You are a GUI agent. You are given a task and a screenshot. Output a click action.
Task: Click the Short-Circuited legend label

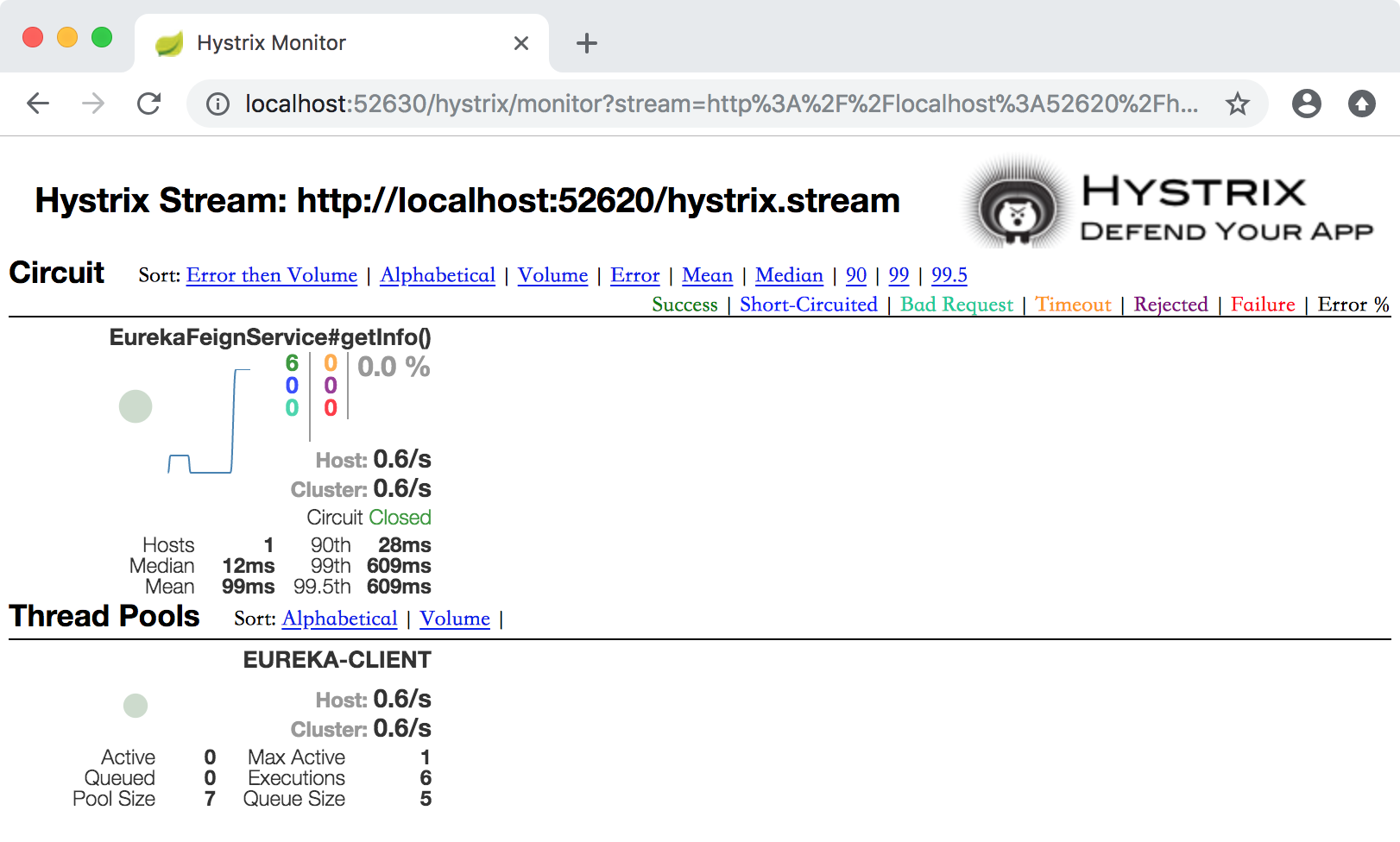point(809,305)
